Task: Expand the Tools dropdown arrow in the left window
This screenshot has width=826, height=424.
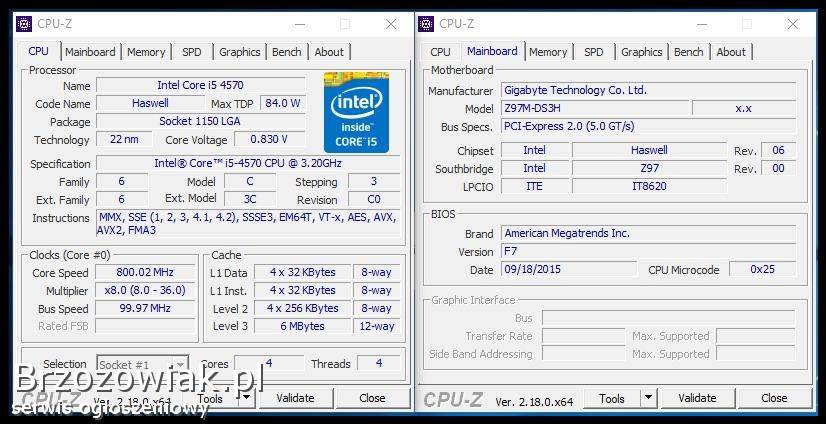Action: pos(248,398)
